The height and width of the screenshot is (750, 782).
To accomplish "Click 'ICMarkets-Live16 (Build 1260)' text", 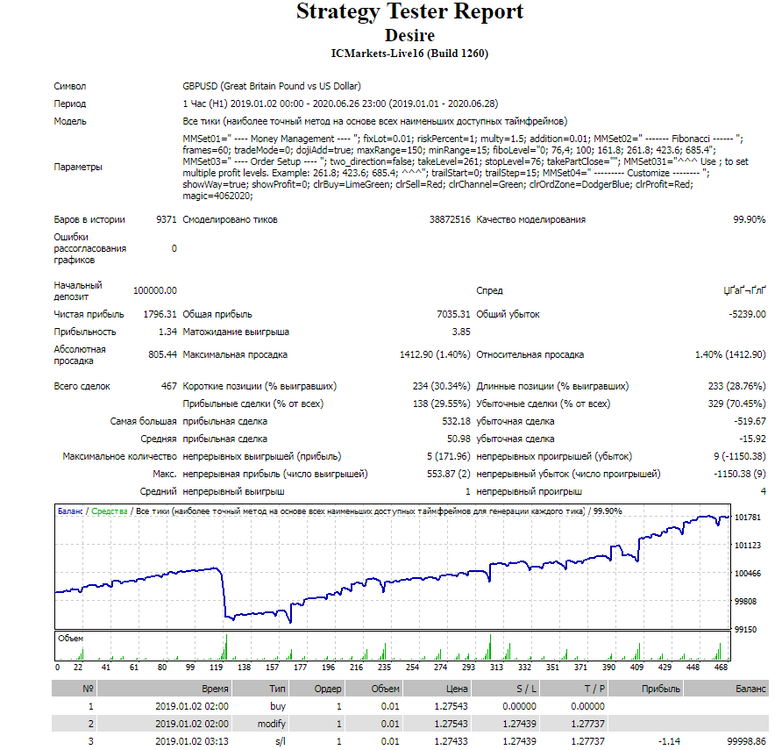I will [409, 53].
